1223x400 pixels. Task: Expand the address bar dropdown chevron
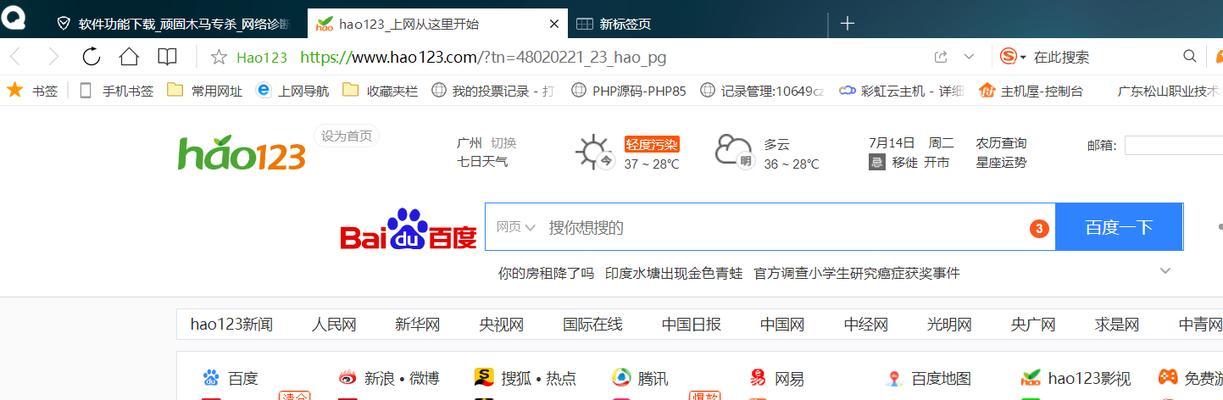[968, 57]
